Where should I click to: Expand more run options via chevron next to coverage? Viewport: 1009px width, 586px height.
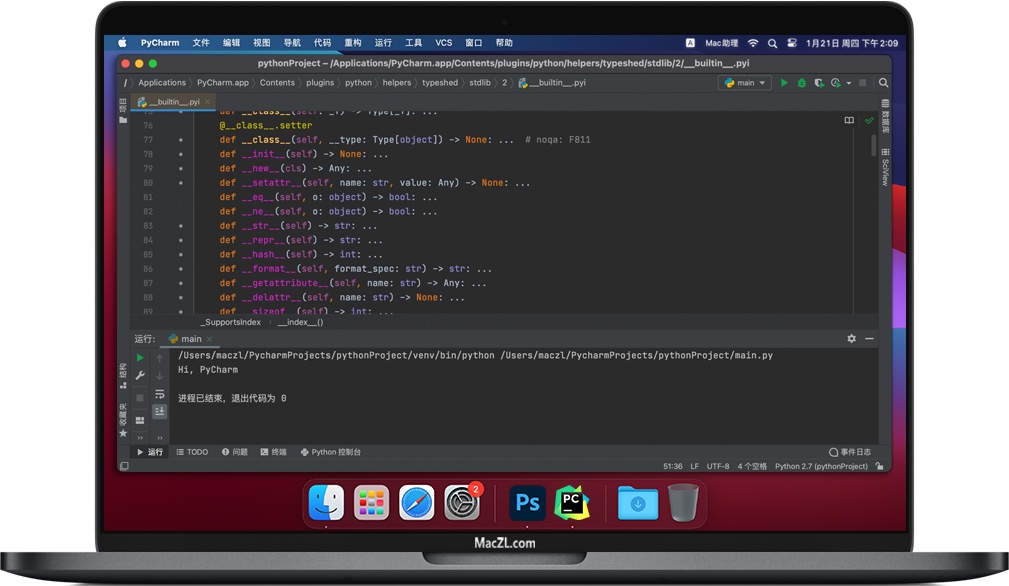click(847, 84)
